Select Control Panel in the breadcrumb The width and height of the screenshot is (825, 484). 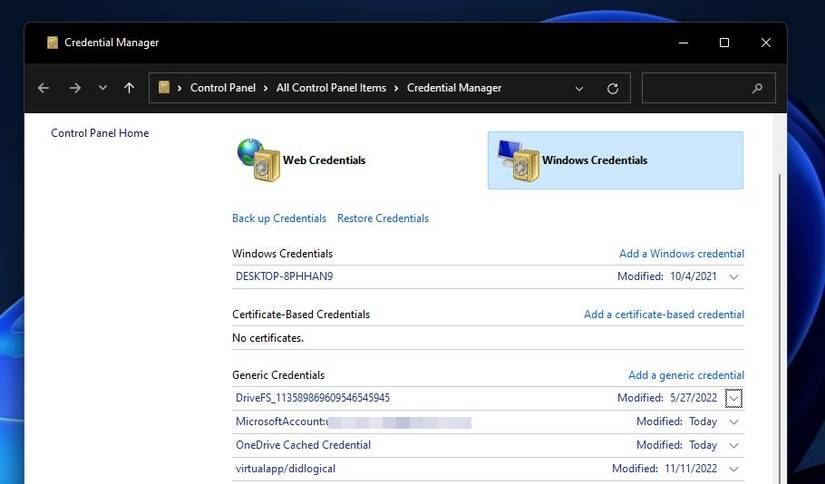223,88
